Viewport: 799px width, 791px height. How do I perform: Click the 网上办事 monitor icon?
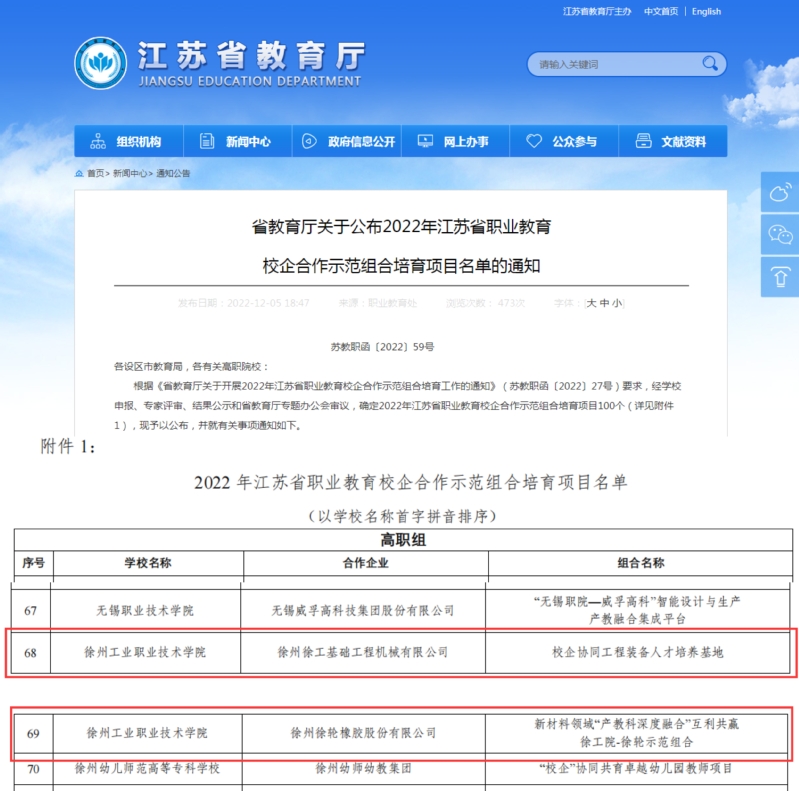(x=425, y=142)
